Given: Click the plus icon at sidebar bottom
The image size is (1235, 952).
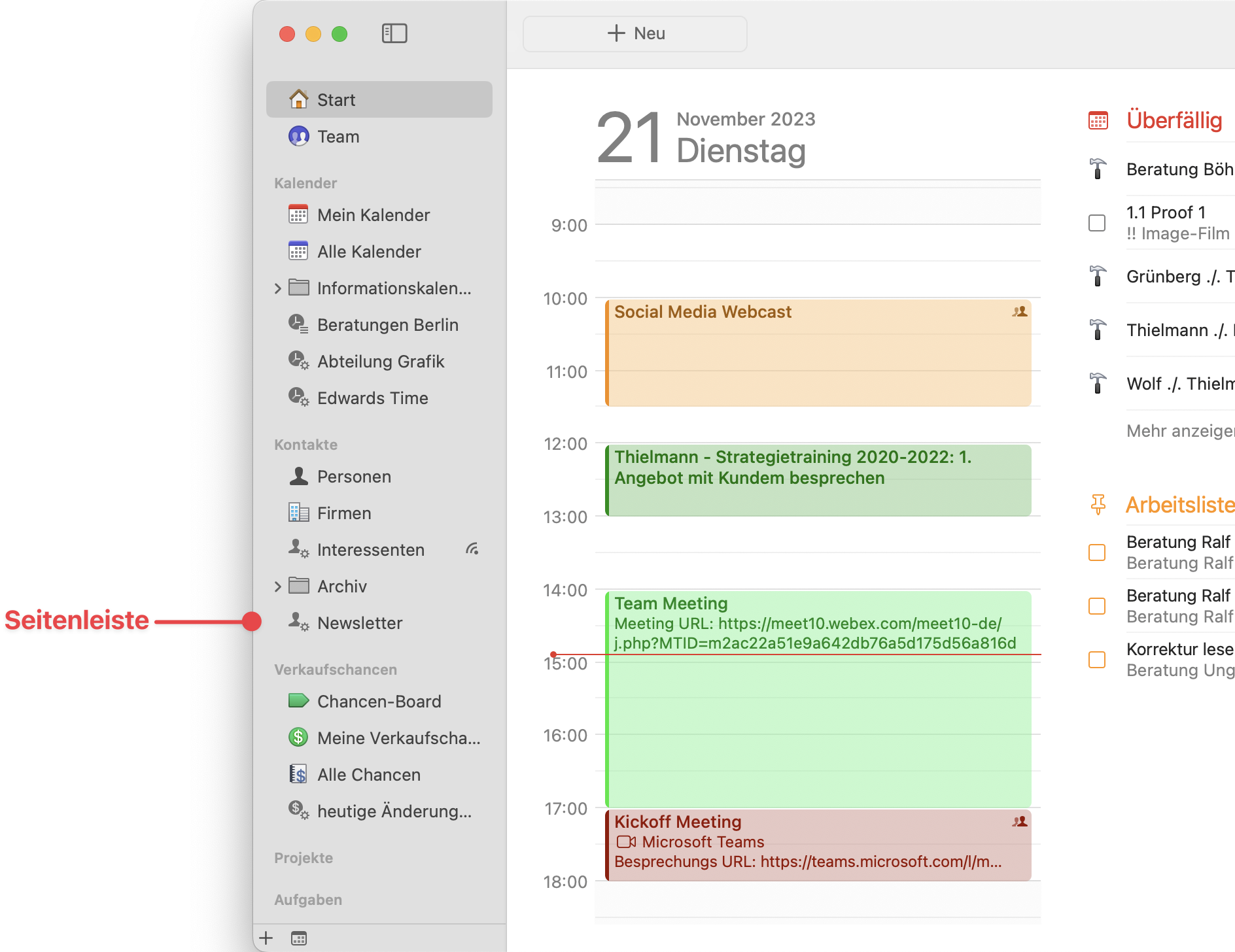Looking at the screenshot, I should pos(266,938).
